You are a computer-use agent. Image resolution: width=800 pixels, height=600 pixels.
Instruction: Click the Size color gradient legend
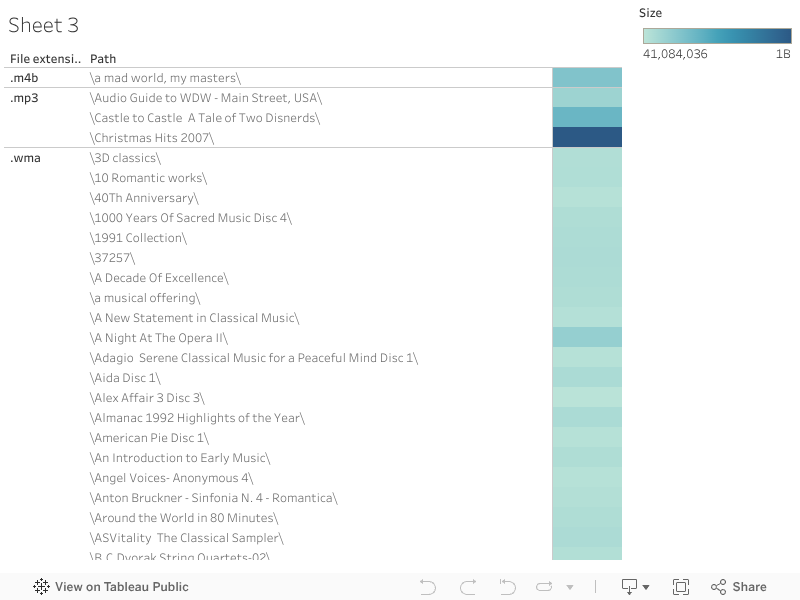pos(716,36)
